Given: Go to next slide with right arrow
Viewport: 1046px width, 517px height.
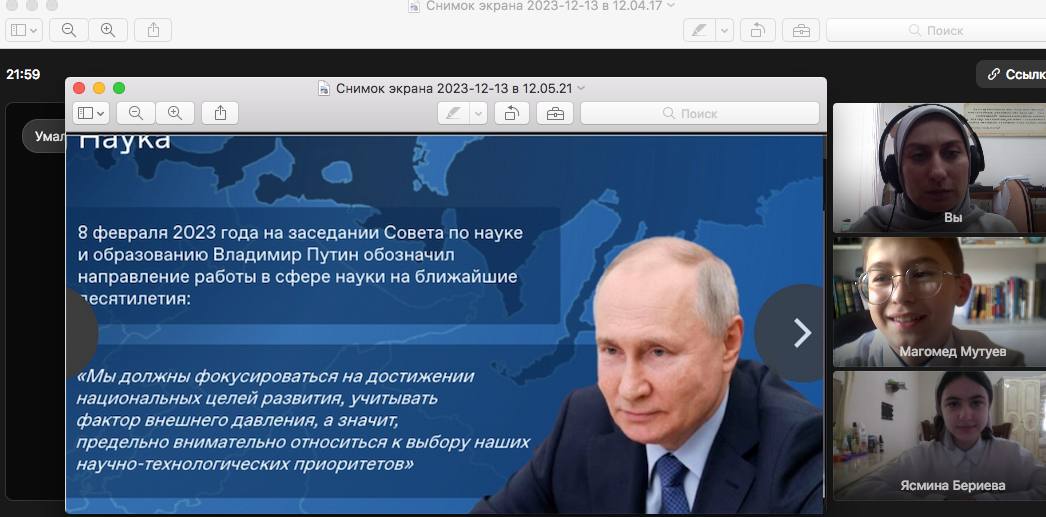Looking at the screenshot, I should (x=801, y=333).
